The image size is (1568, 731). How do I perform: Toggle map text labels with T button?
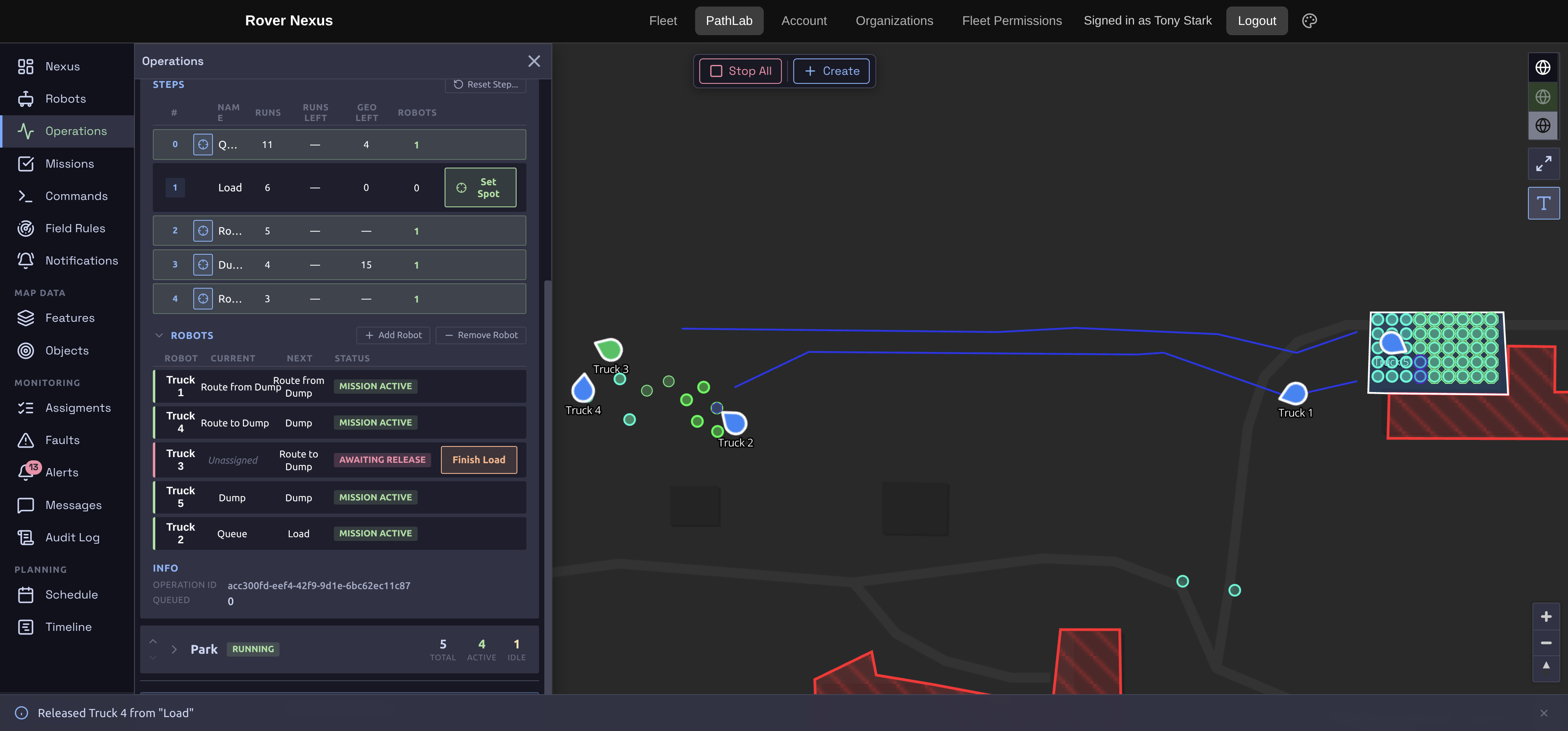click(x=1543, y=204)
